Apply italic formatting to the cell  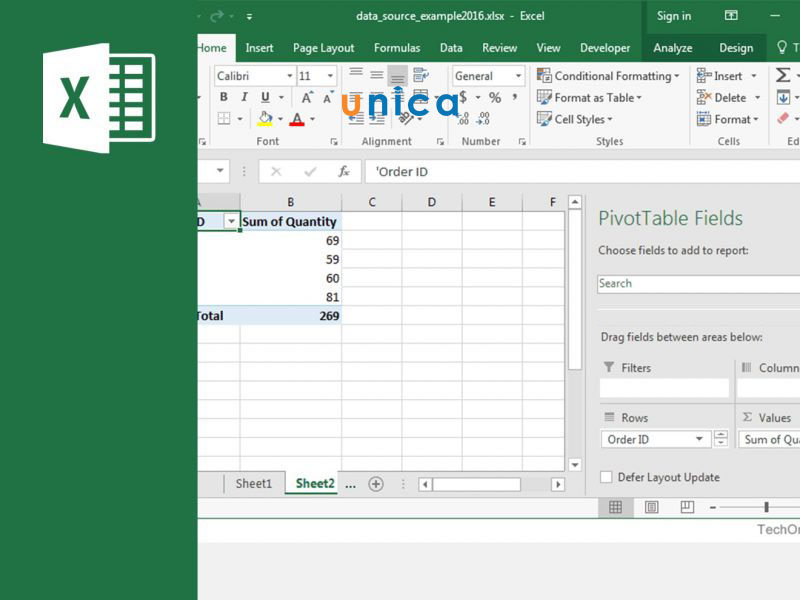coord(245,97)
